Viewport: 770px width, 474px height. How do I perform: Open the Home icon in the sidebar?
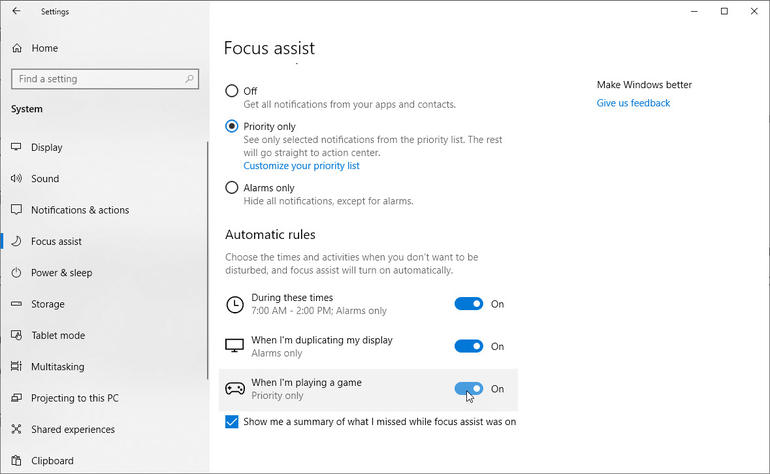coord(17,48)
